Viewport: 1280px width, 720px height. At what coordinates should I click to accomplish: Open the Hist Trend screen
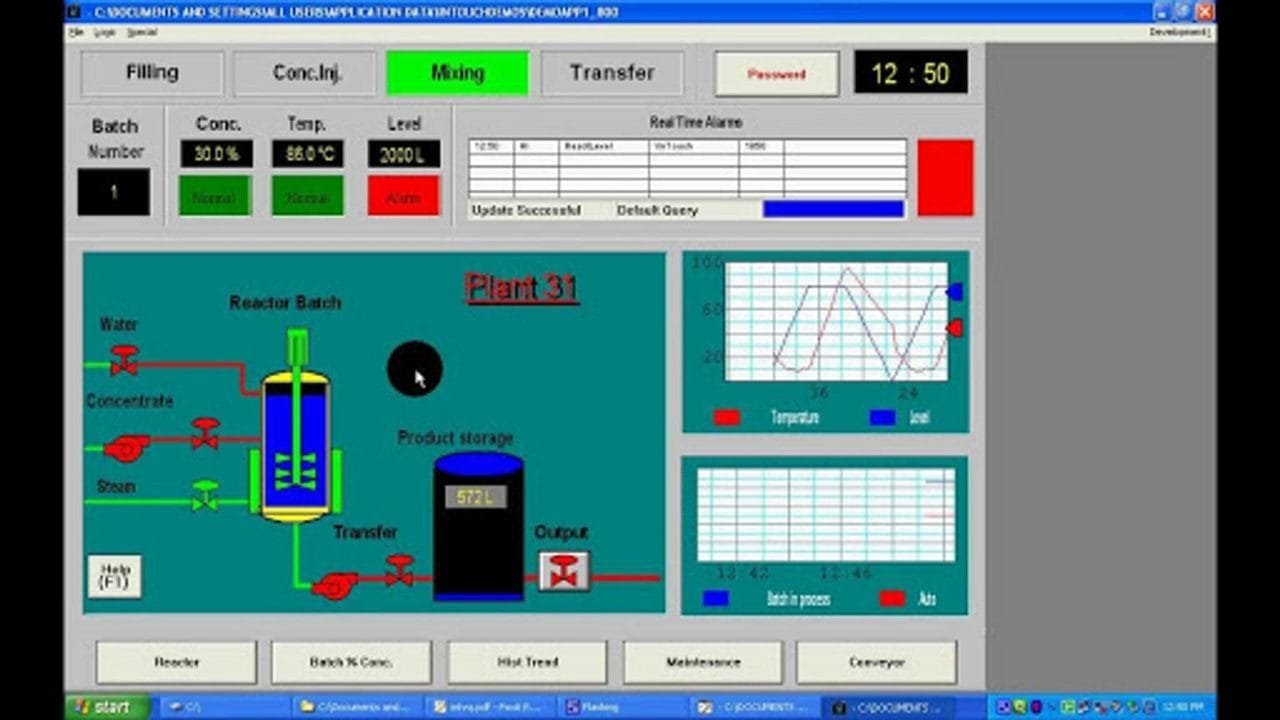[527, 662]
